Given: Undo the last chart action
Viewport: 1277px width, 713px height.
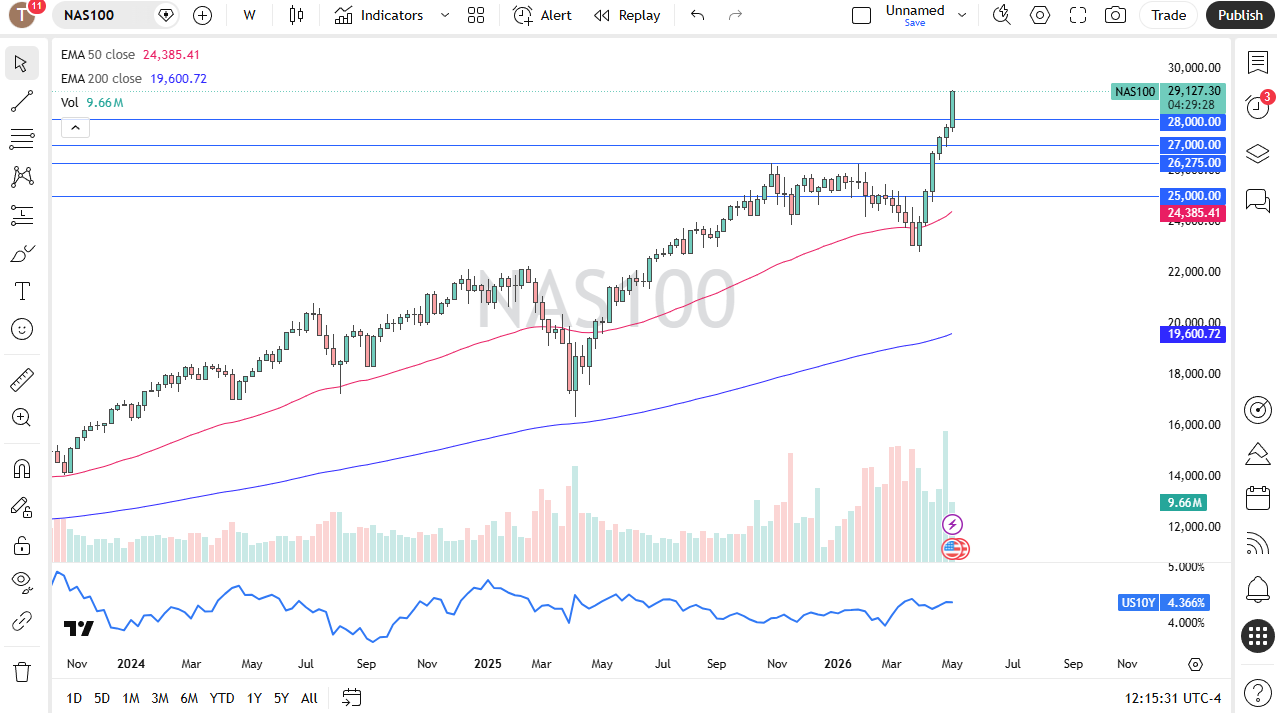Looking at the screenshot, I should (697, 15).
